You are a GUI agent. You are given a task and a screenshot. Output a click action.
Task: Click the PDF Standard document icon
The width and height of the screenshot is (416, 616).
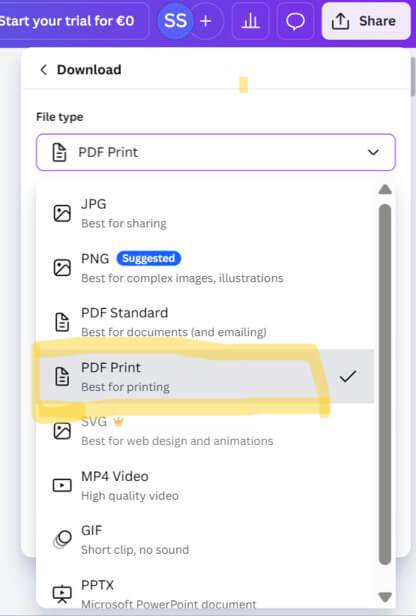coord(62,322)
